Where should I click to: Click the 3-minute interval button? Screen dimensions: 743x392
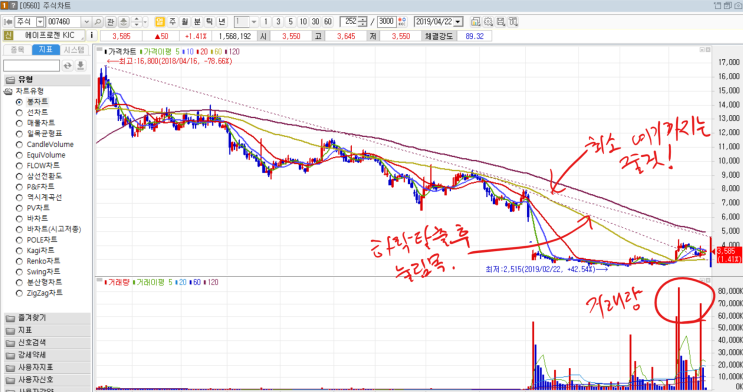278,22
